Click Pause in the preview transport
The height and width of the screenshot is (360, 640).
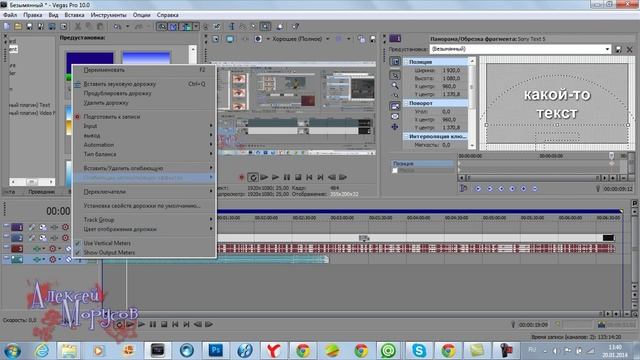pyautogui.click(x=287, y=177)
